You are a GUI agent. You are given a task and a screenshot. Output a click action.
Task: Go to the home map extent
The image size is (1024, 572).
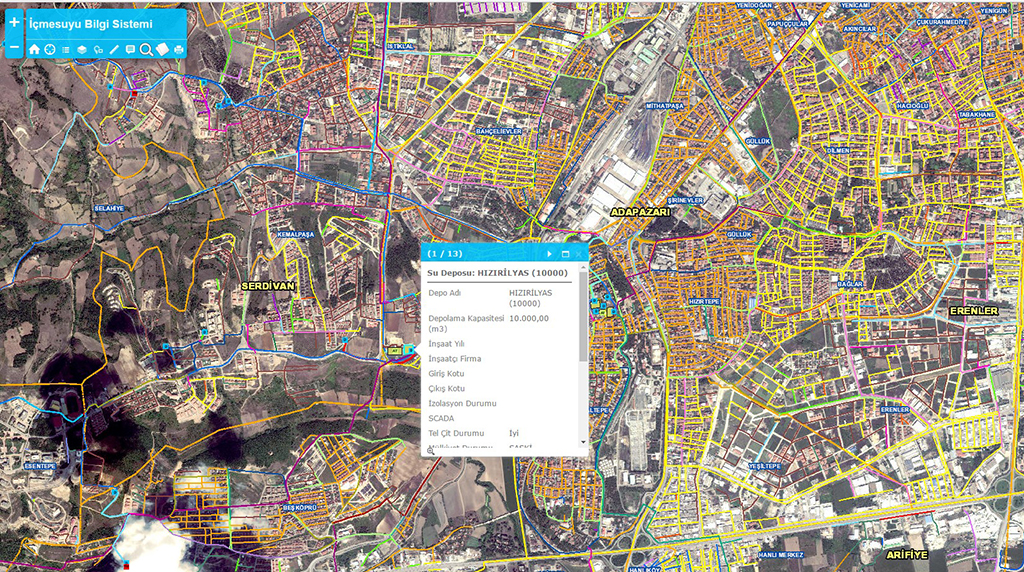35,49
